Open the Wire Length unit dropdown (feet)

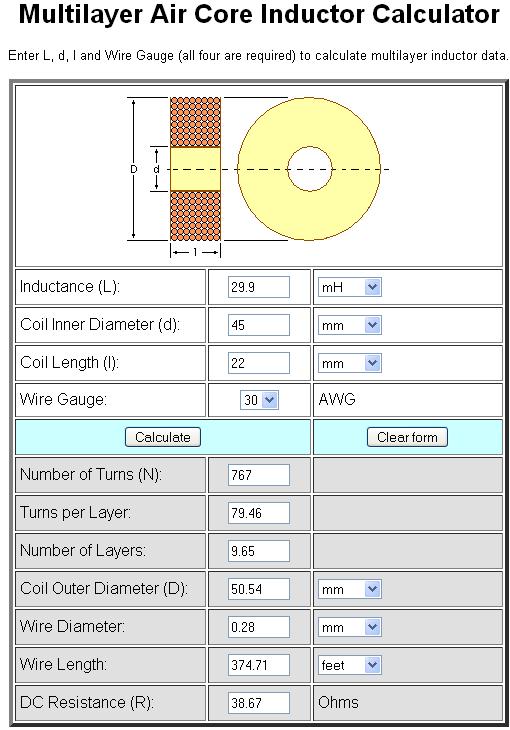click(x=350, y=665)
